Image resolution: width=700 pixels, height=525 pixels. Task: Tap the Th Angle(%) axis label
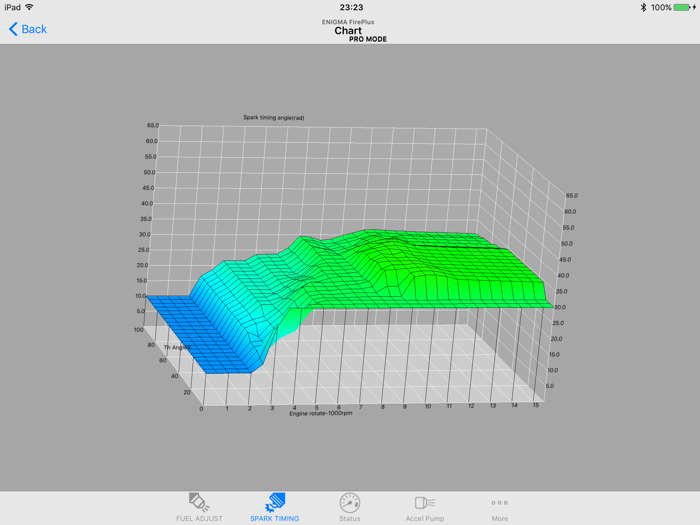(x=177, y=347)
